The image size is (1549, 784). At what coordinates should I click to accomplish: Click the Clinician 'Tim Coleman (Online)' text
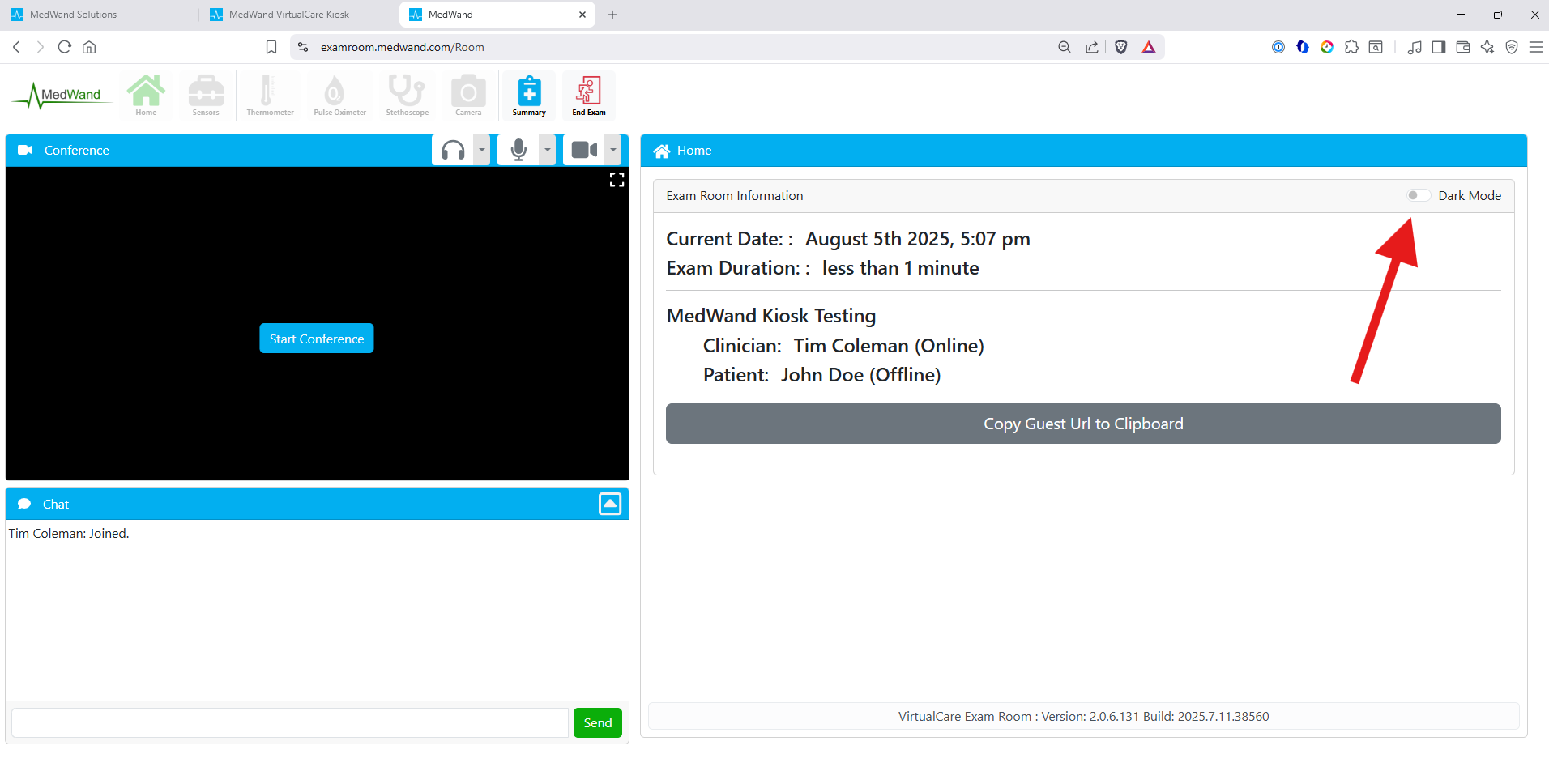(889, 346)
